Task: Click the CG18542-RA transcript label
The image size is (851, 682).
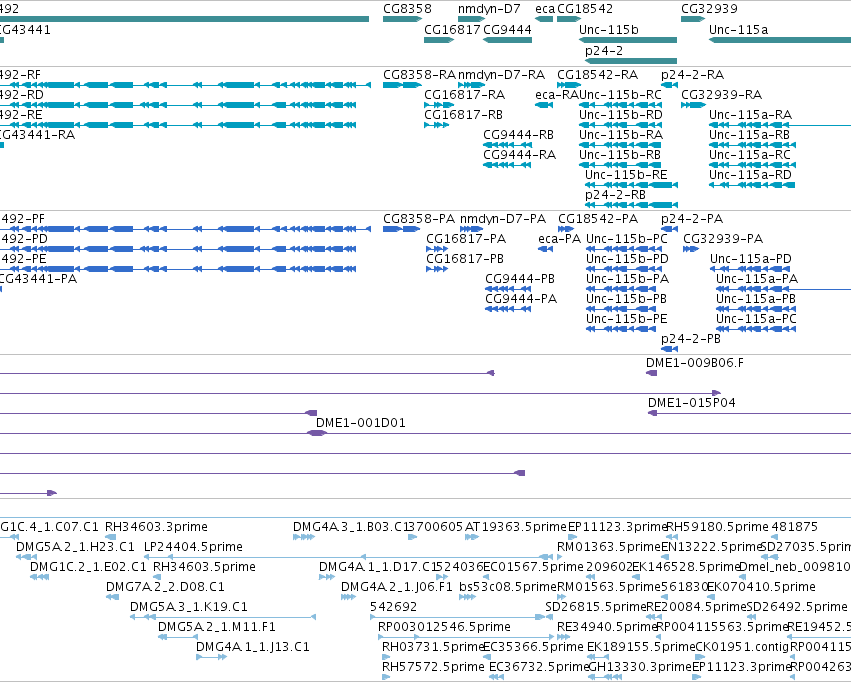Action: point(597,74)
